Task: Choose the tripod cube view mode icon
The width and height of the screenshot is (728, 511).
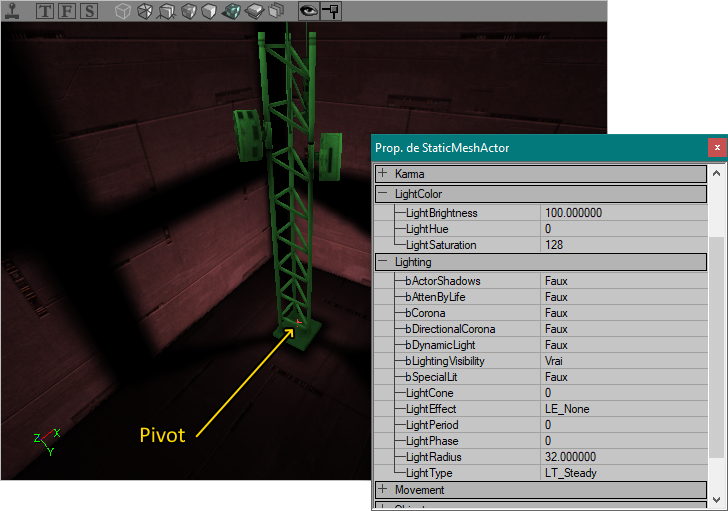Action: pyautogui.click(x=166, y=12)
